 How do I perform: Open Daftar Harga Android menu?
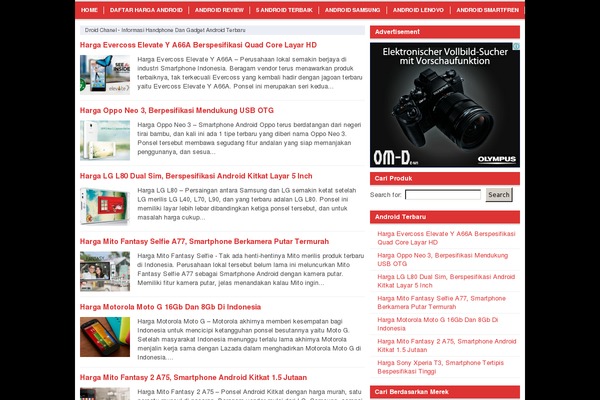pos(146,10)
